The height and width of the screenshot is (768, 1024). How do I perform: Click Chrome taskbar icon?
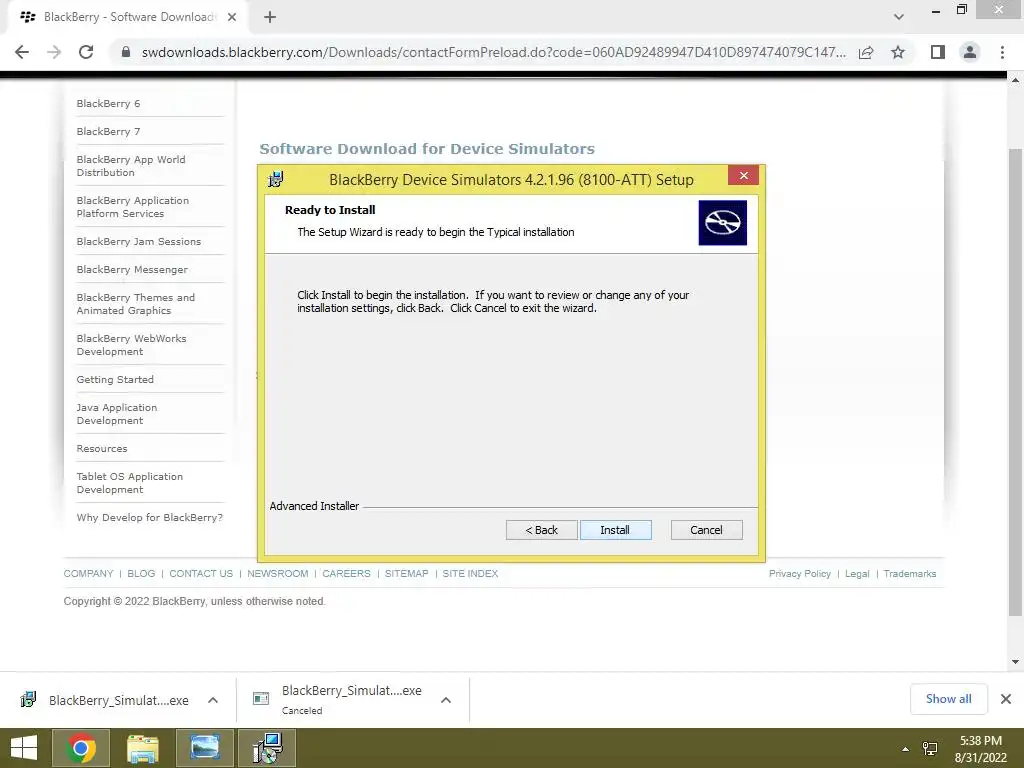click(x=82, y=748)
